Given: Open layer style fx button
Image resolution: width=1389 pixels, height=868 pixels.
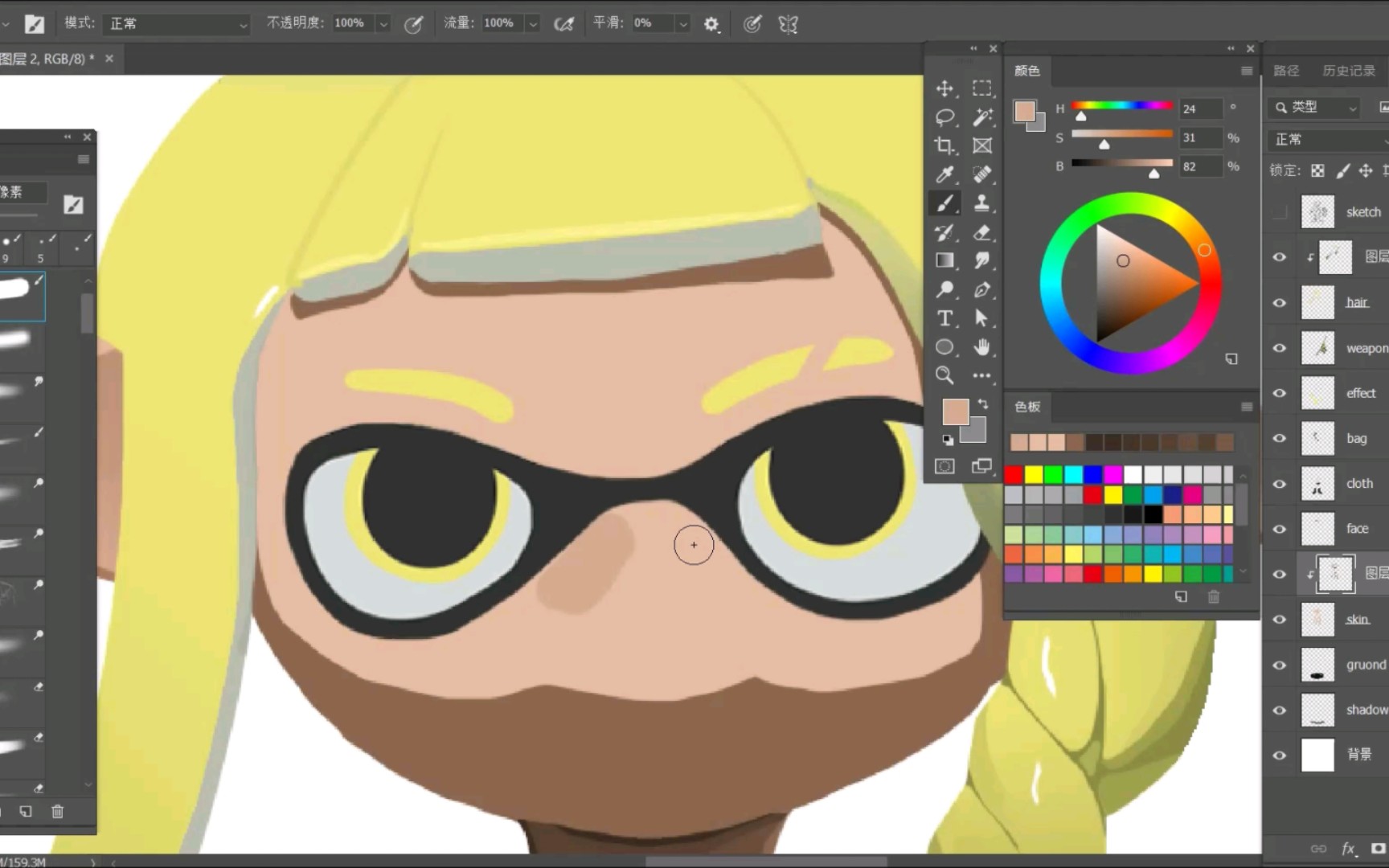Looking at the screenshot, I should coord(1348,849).
